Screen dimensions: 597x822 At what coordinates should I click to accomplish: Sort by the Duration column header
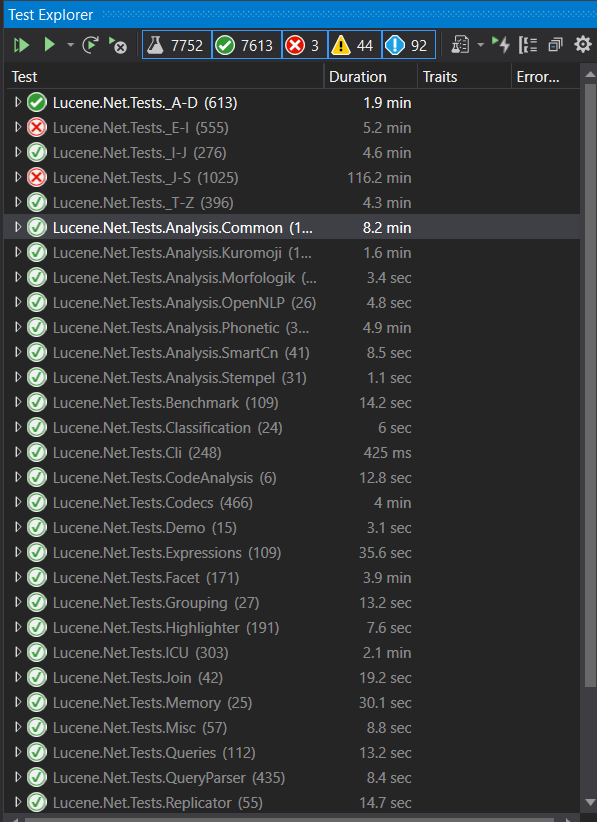(x=371, y=77)
